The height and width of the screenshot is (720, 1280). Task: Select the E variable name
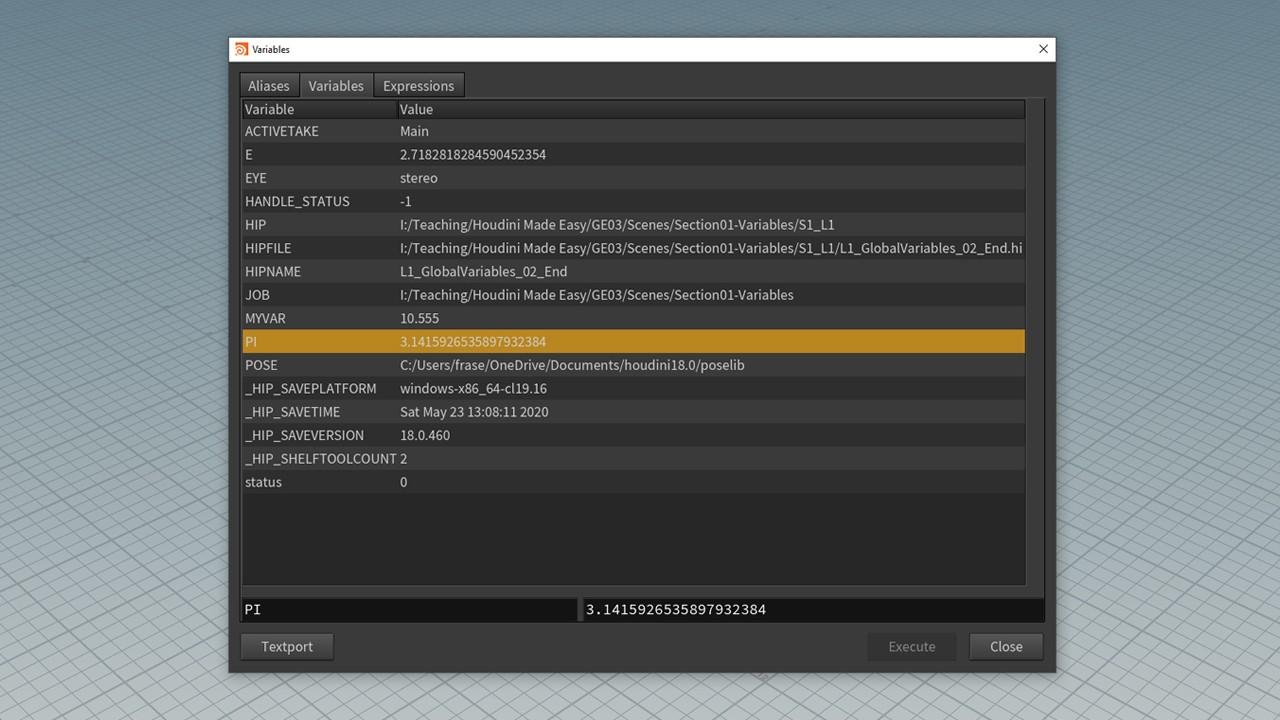tap(249, 155)
